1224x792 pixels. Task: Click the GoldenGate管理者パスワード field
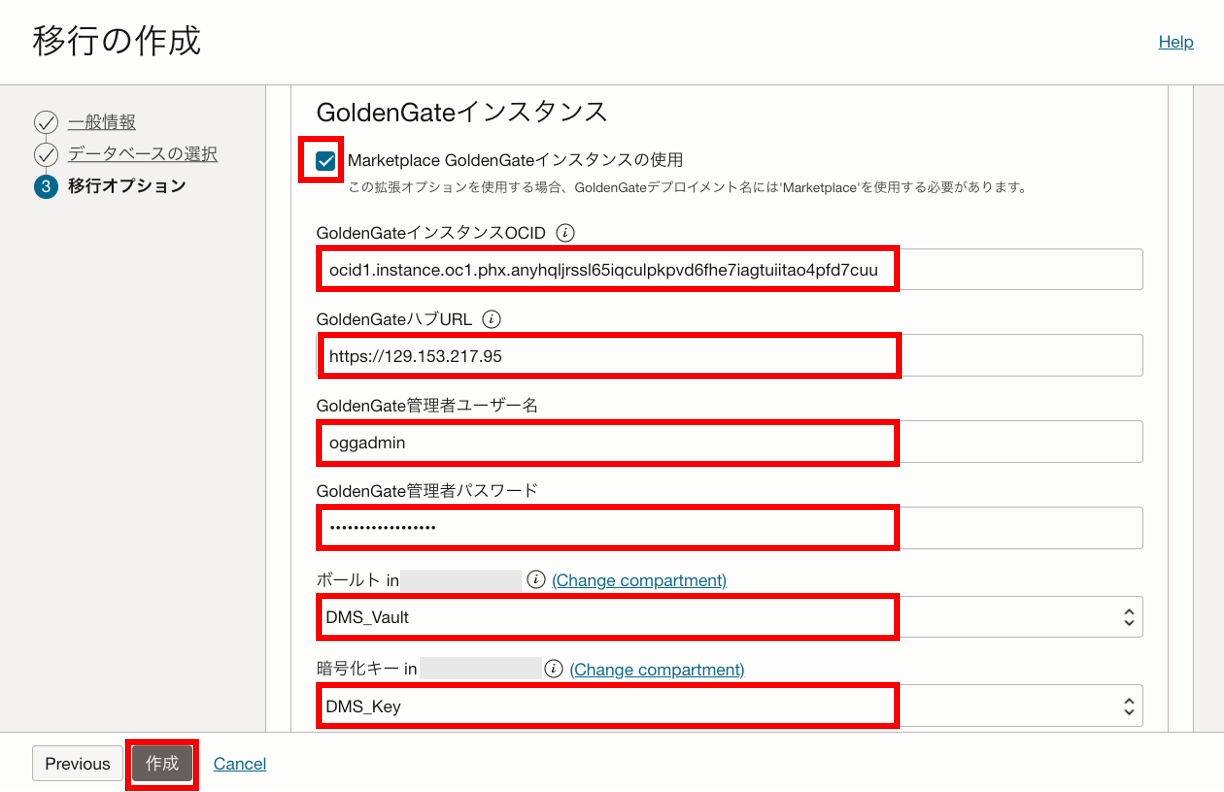[728, 528]
